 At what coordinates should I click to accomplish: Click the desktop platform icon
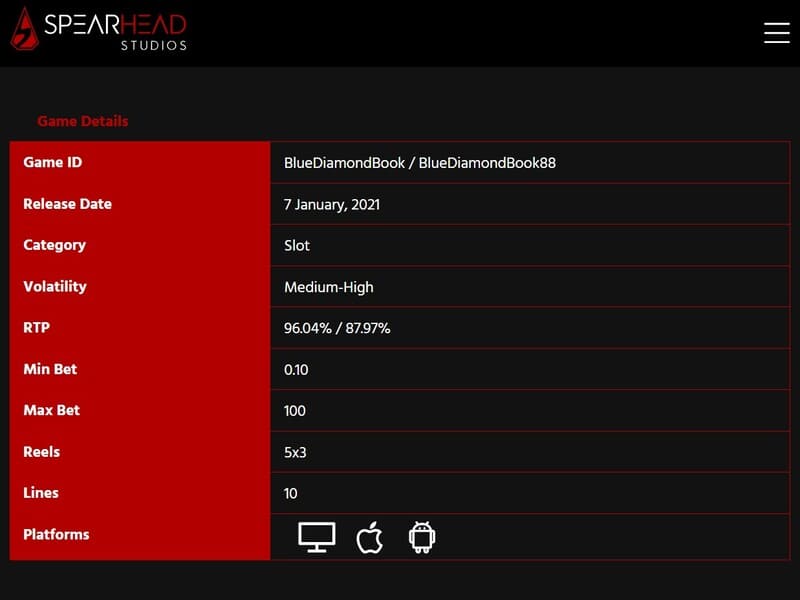click(x=317, y=537)
